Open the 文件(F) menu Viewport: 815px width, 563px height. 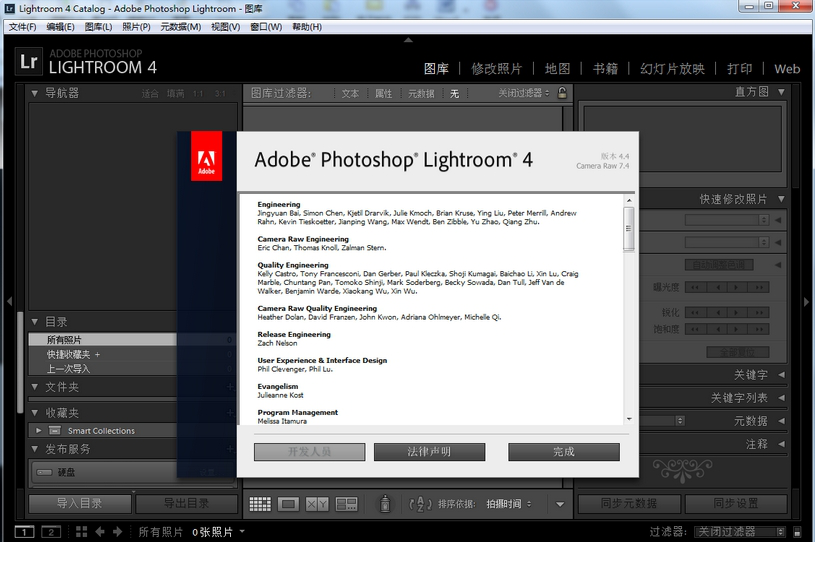(x=22, y=27)
